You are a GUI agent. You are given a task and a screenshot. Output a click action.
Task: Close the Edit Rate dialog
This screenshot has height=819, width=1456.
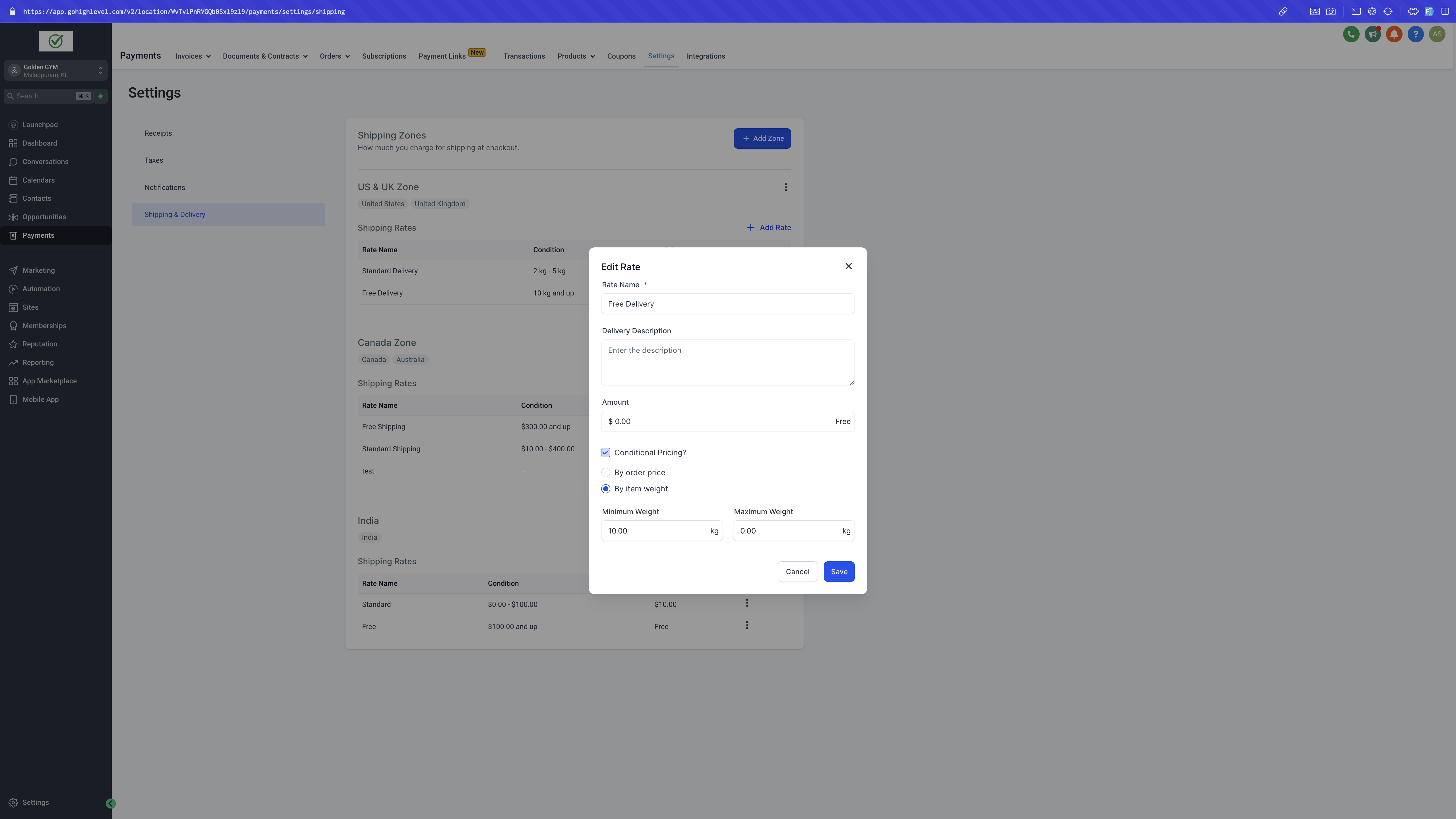coord(848,266)
